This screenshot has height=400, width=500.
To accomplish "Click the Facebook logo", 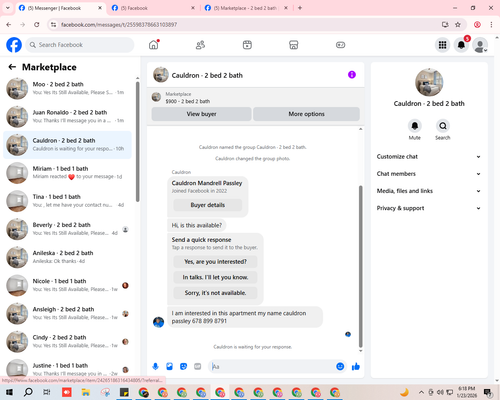I will point(14,45).
